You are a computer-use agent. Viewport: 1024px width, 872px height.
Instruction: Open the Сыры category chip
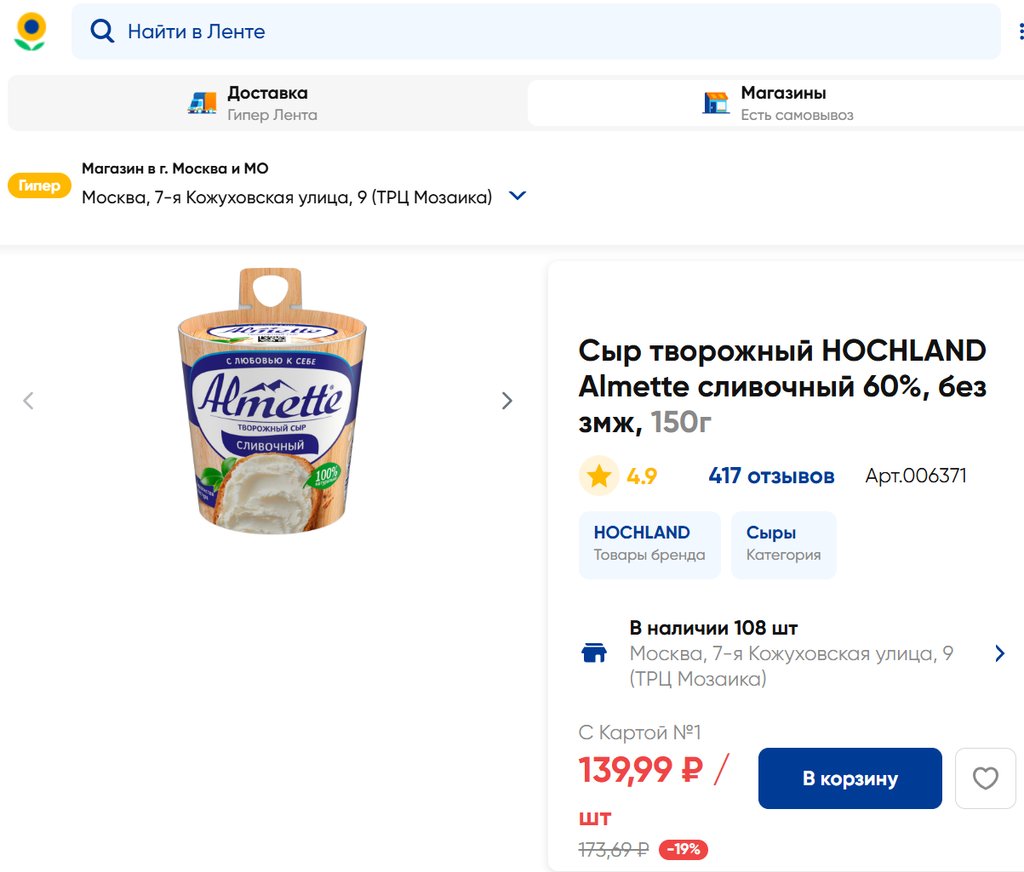(x=783, y=544)
